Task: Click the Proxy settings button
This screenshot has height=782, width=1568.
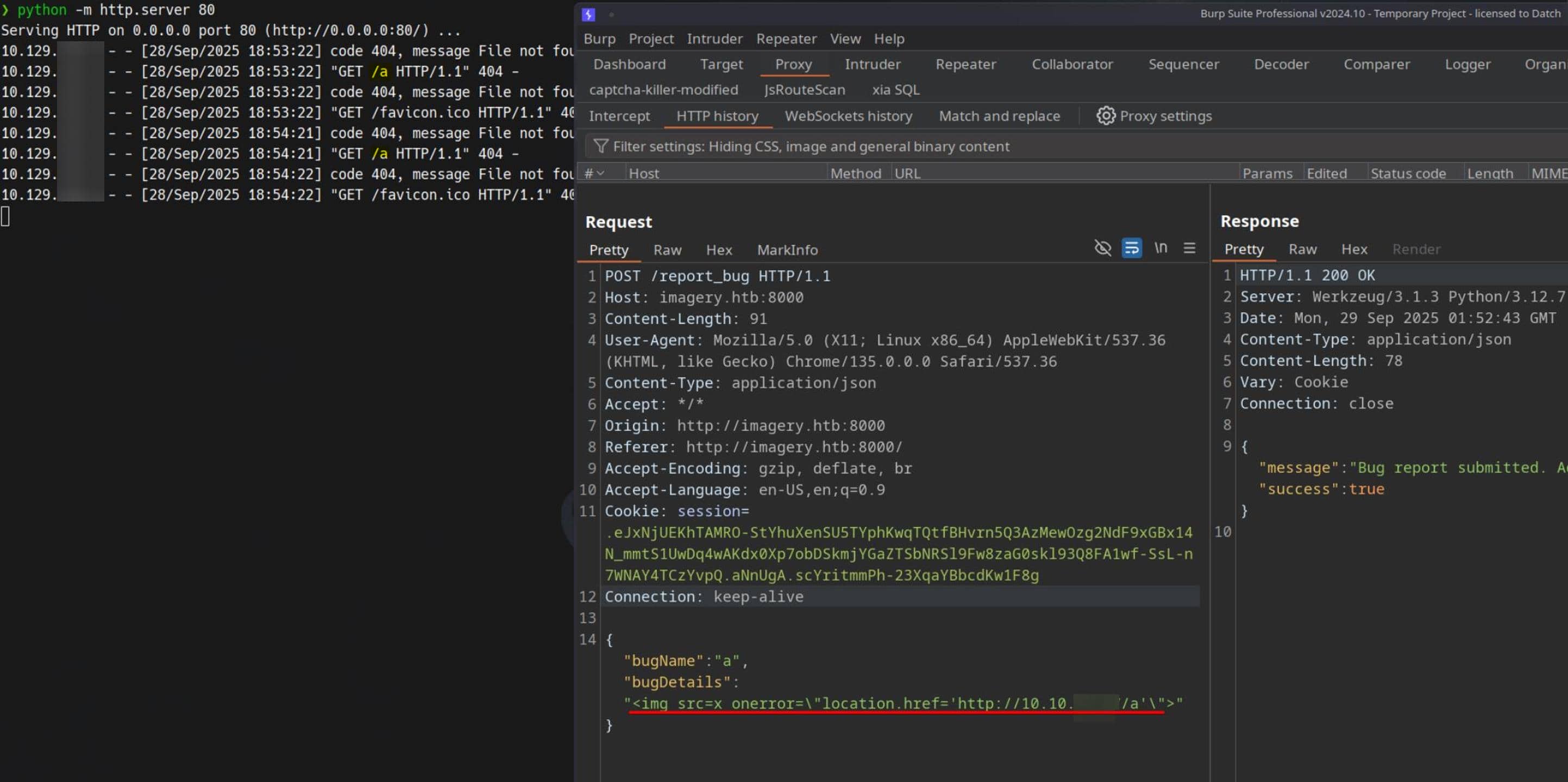Action: (1154, 116)
